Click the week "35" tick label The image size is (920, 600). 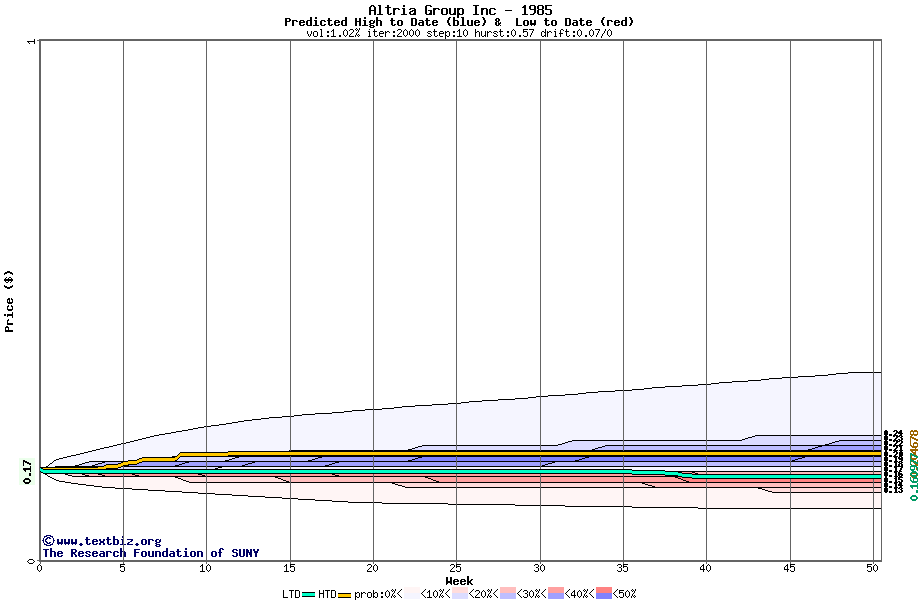coord(623,568)
